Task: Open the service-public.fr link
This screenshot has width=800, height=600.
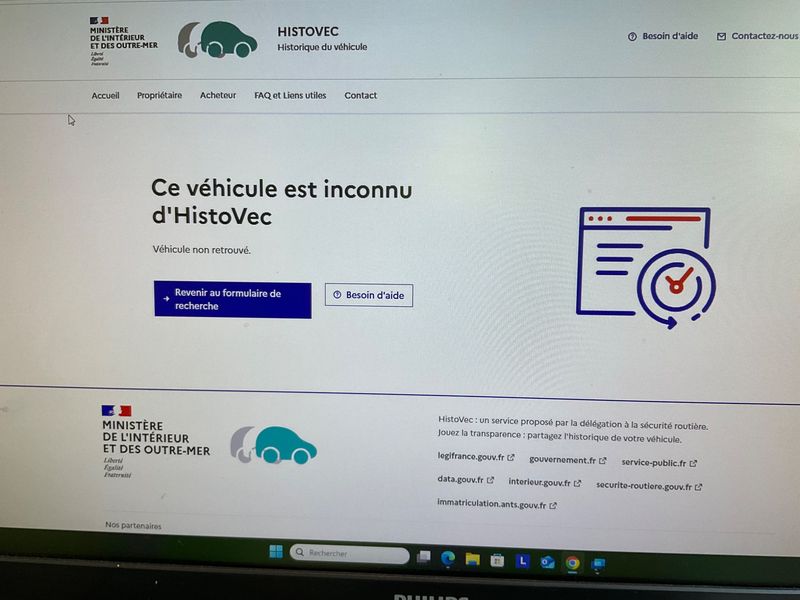Action: coord(659,463)
